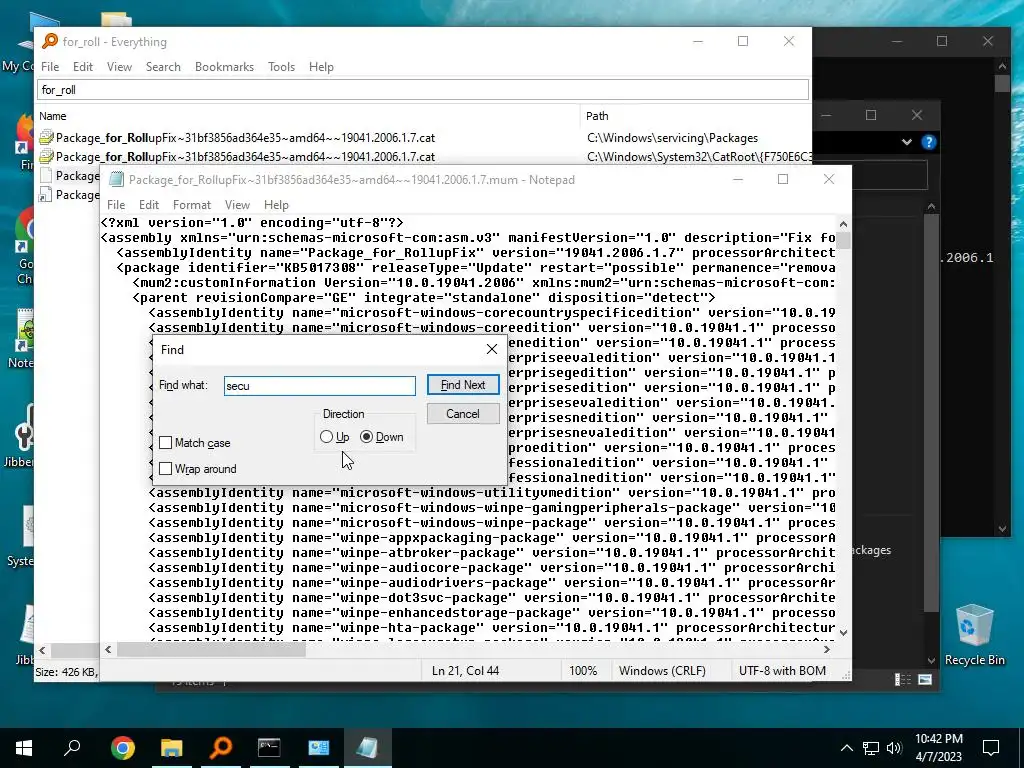
Task: Select first .cat file in servicing\Packages
Action: [x=245, y=138]
